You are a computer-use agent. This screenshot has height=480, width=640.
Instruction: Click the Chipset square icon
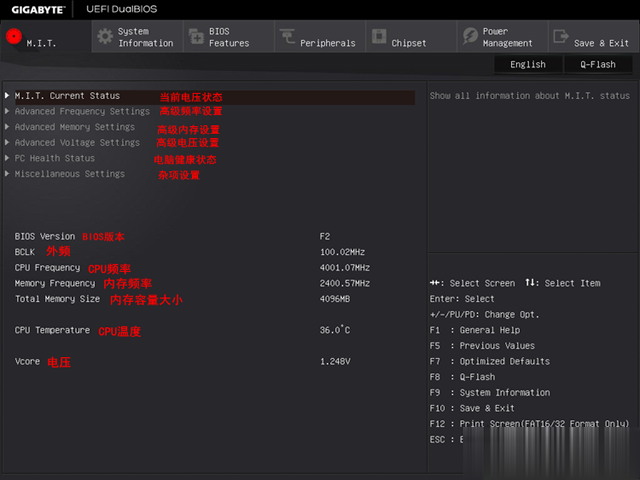(379, 36)
